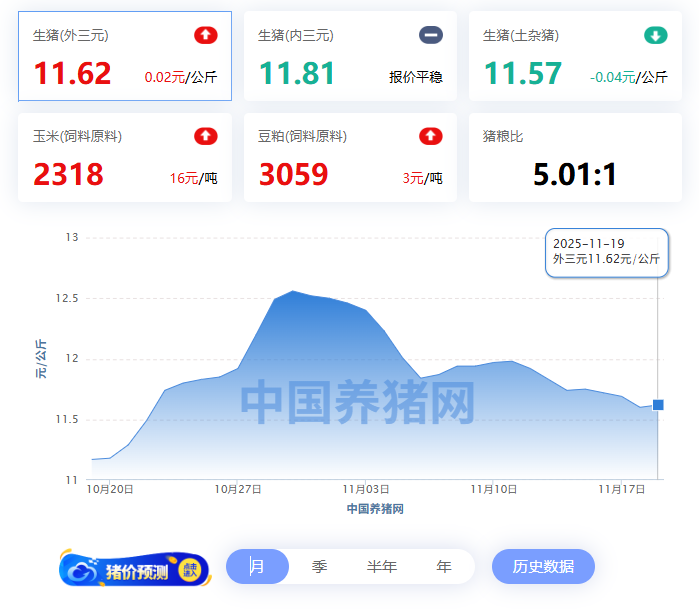Click green down-arrow icon on 生猪(土杂猪)
Image resolution: width=699 pixels, height=614 pixels.
pos(655,36)
